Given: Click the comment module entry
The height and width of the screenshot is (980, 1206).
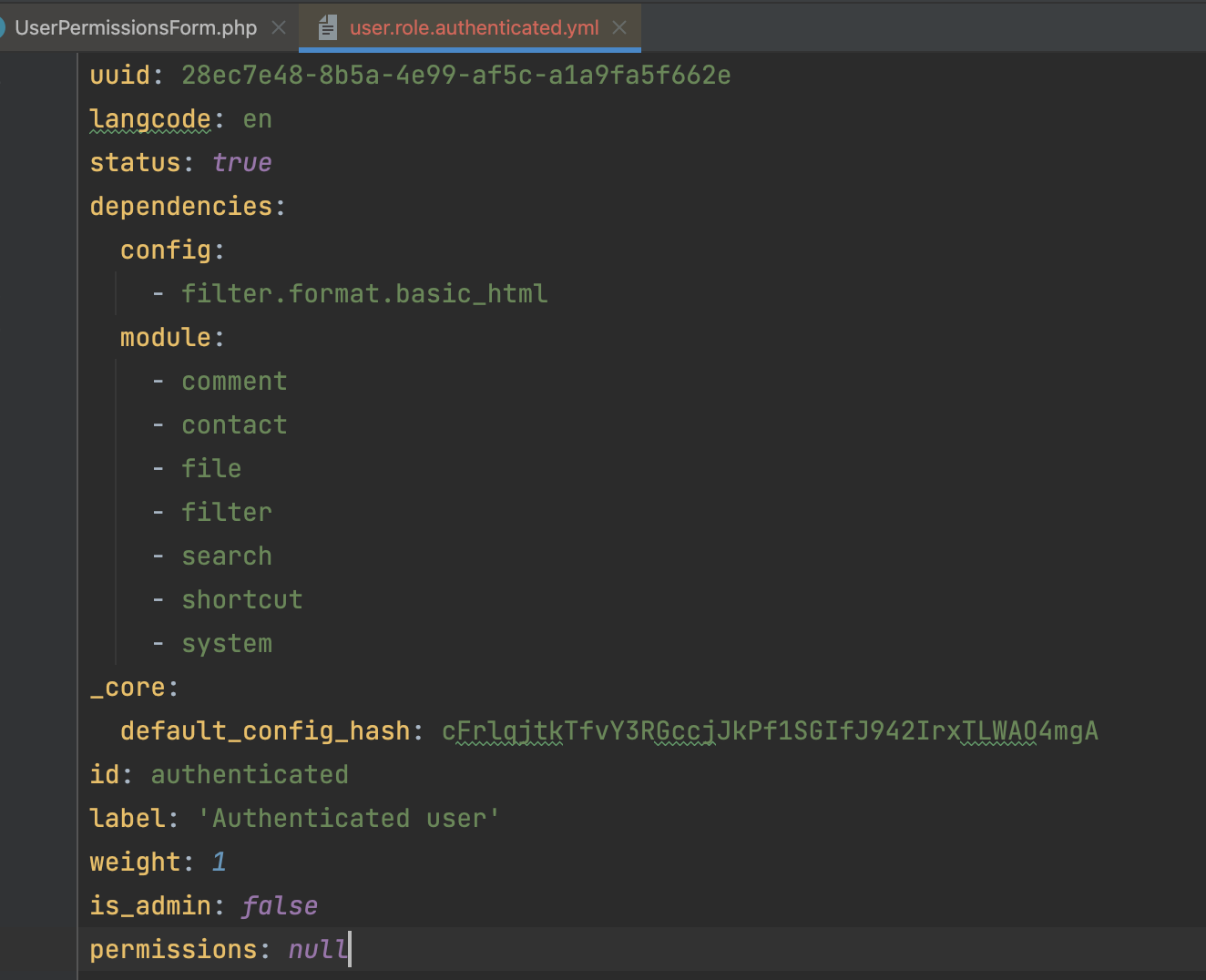Looking at the screenshot, I should [x=234, y=381].
